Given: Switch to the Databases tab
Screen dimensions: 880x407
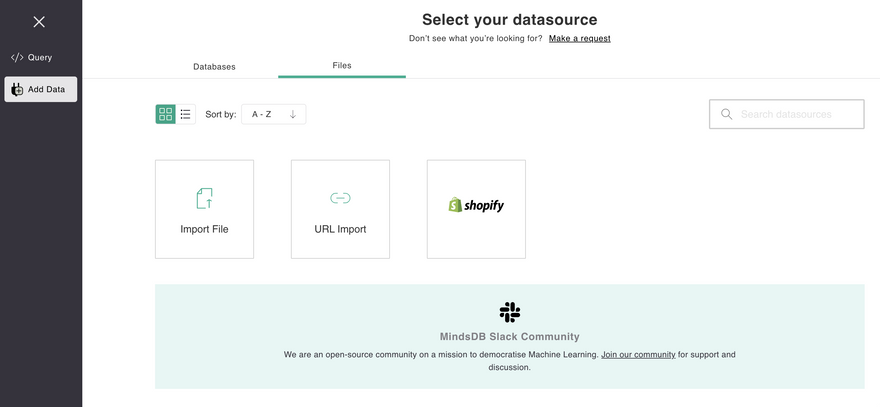Looking at the screenshot, I should [214, 67].
